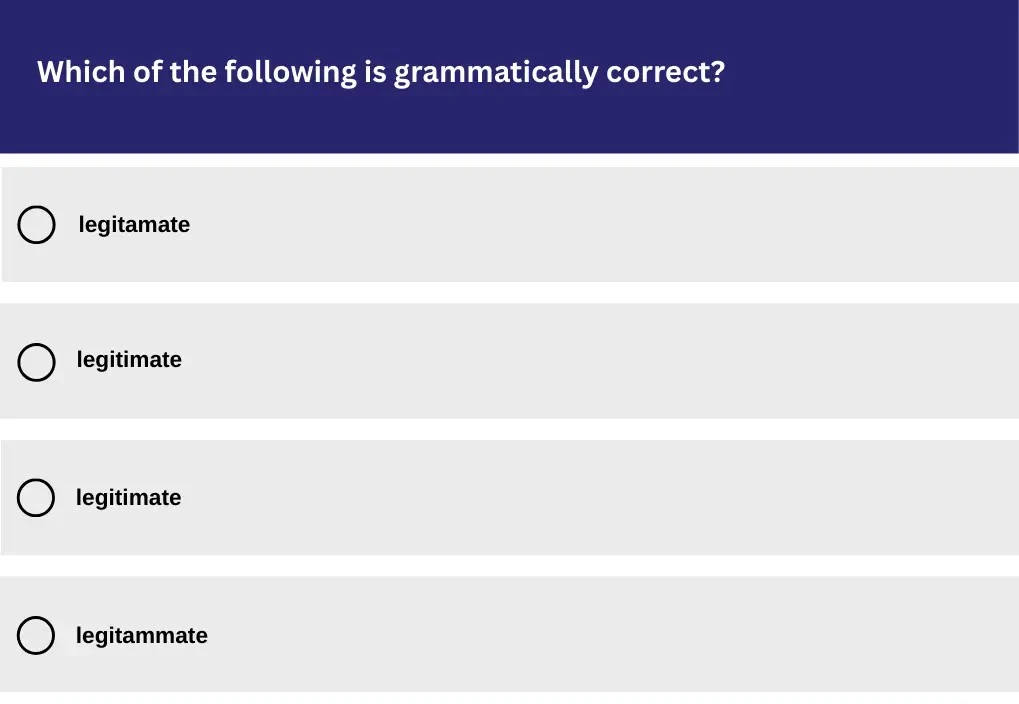1019x704 pixels.
Task: Select the radio button for 'legitamate'
Action: click(36, 225)
